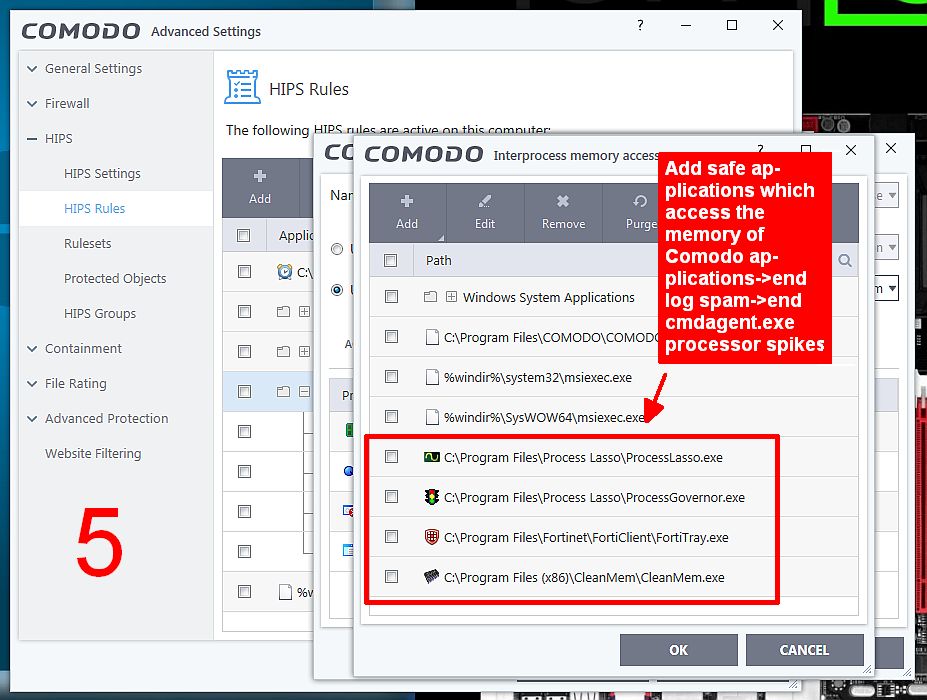Viewport: 927px width, 700px height.
Task: Click alarm clock application icon in HIPS rules list
Action: 284,272
